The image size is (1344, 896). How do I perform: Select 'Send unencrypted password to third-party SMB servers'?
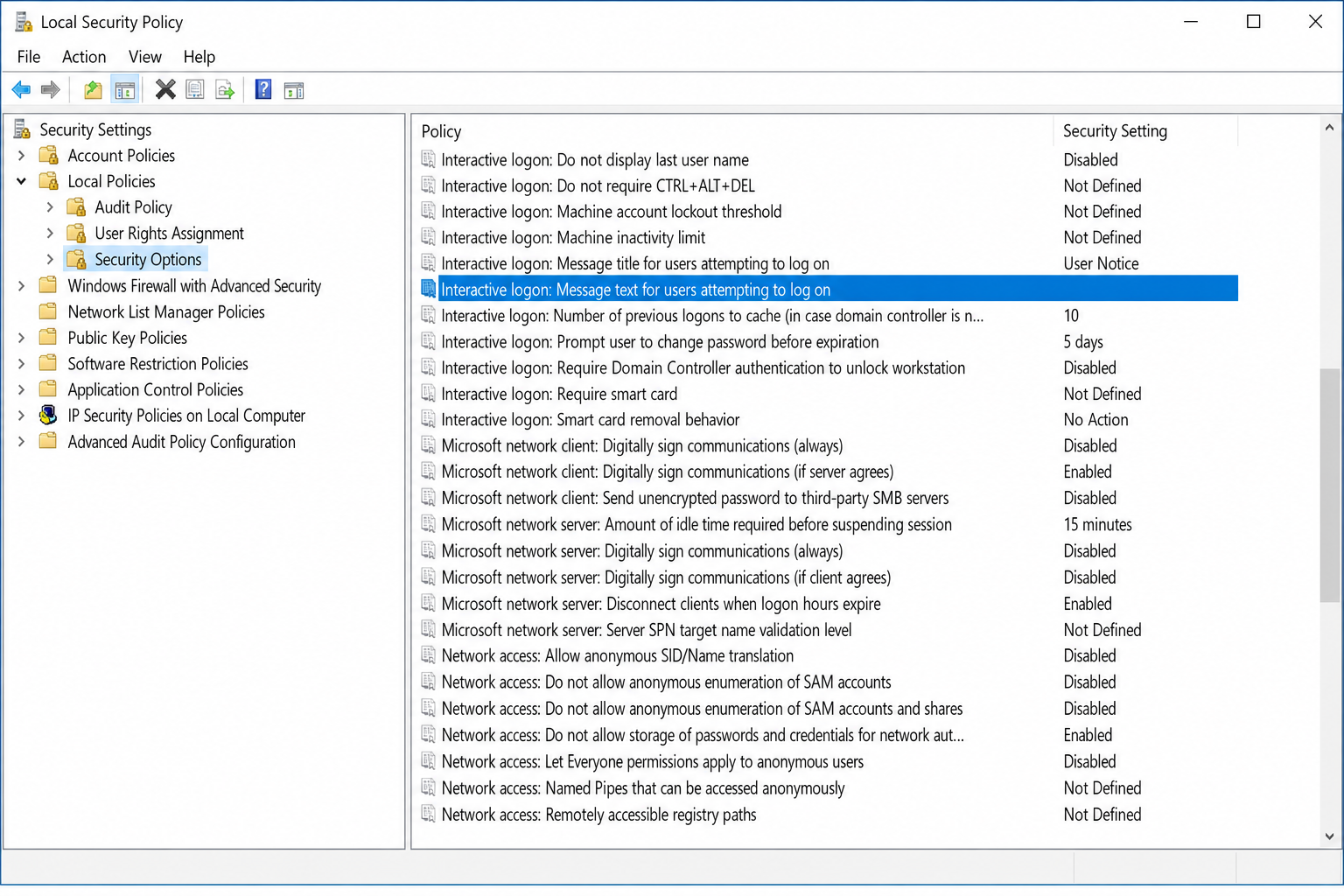click(x=695, y=498)
